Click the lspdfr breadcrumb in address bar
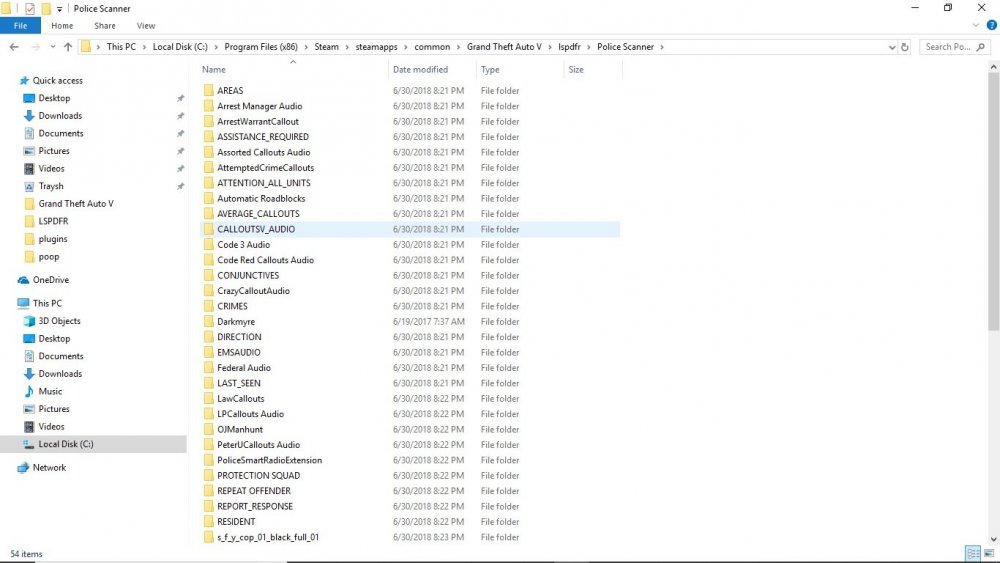This screenshot has width=1000, height=563. click(x=569, y=47)
